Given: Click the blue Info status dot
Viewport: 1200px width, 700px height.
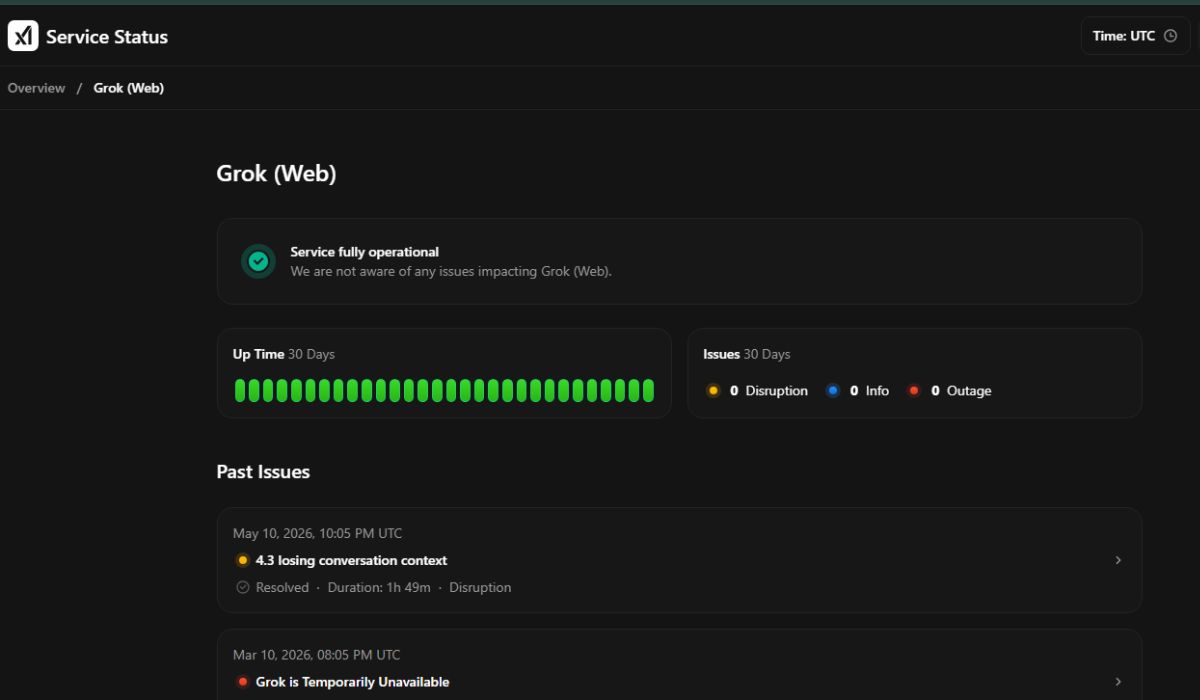Looking at the screenshot, I should click(x=833, y=391).
